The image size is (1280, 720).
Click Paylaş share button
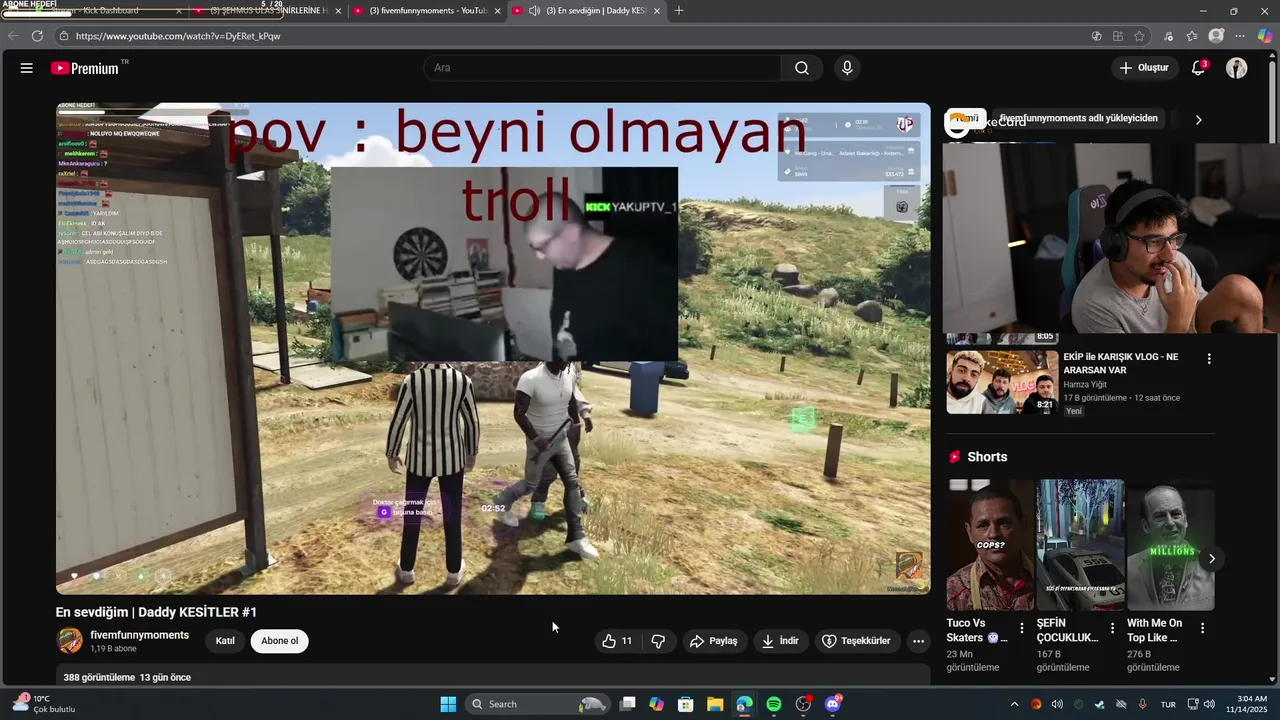click(x=714, y=641)
